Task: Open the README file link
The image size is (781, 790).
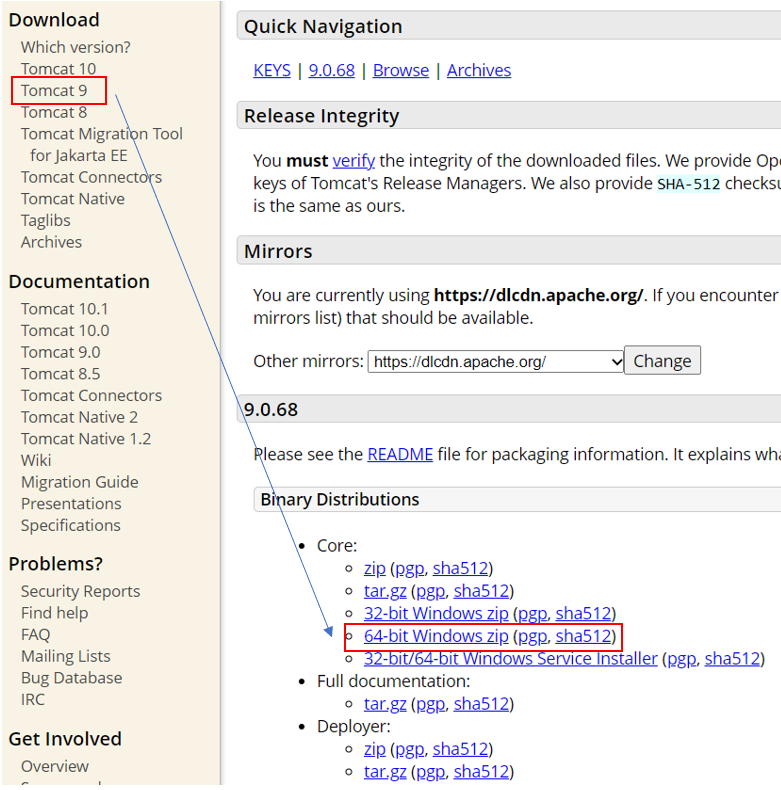Action: (x=400, y=454)
